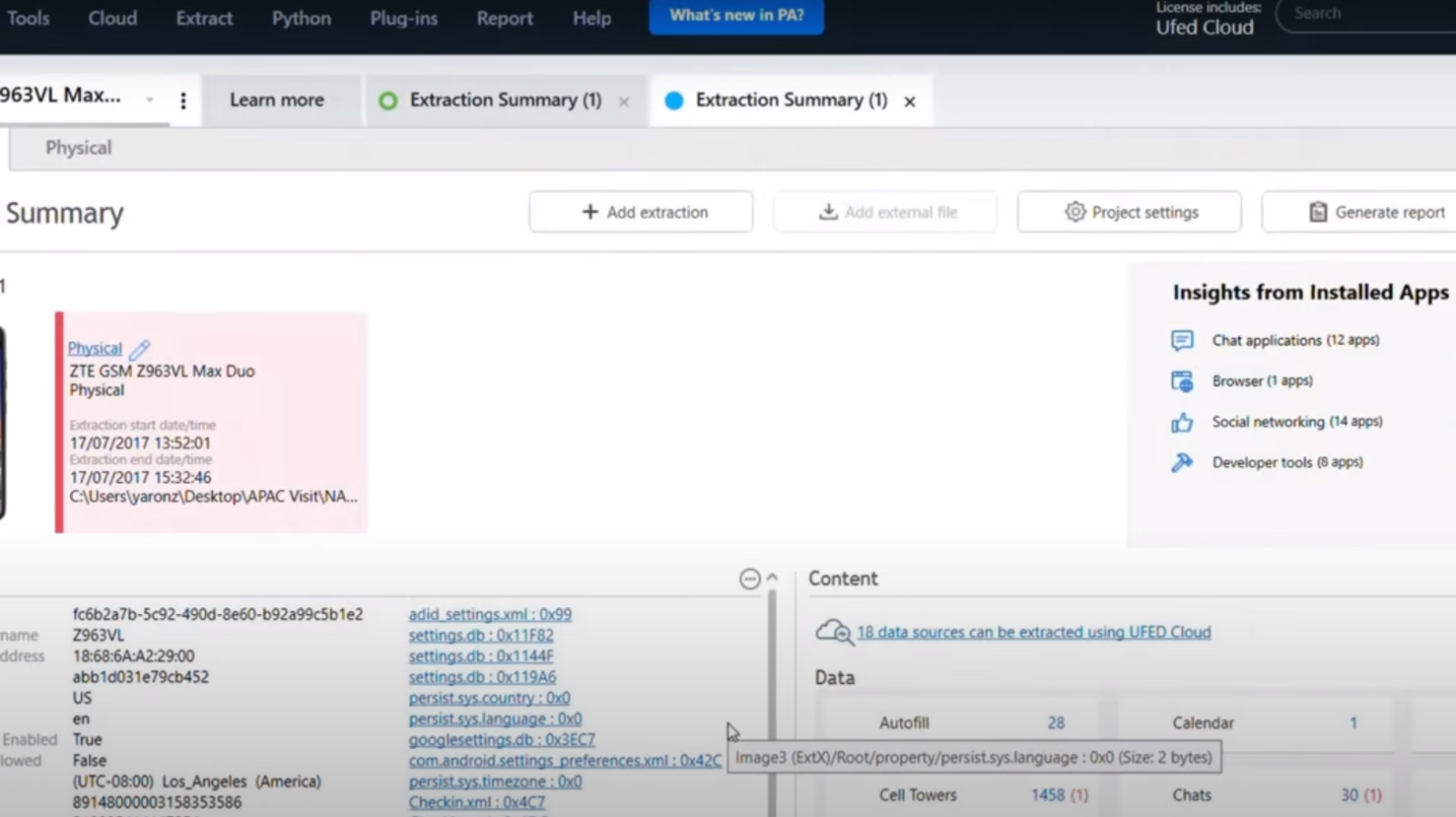Click the circled ellipsis options icon
The image size is (1456, 817).
pos(750,579)
